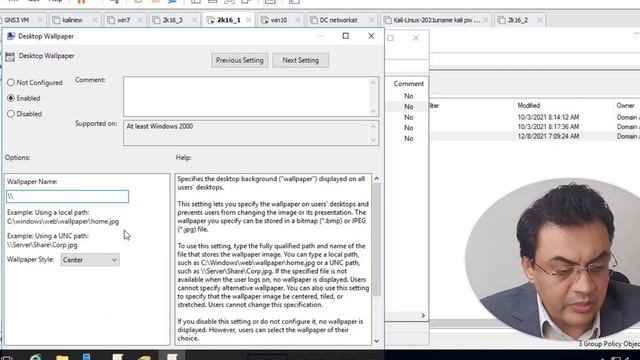Open the win10 VM tab

279,20
